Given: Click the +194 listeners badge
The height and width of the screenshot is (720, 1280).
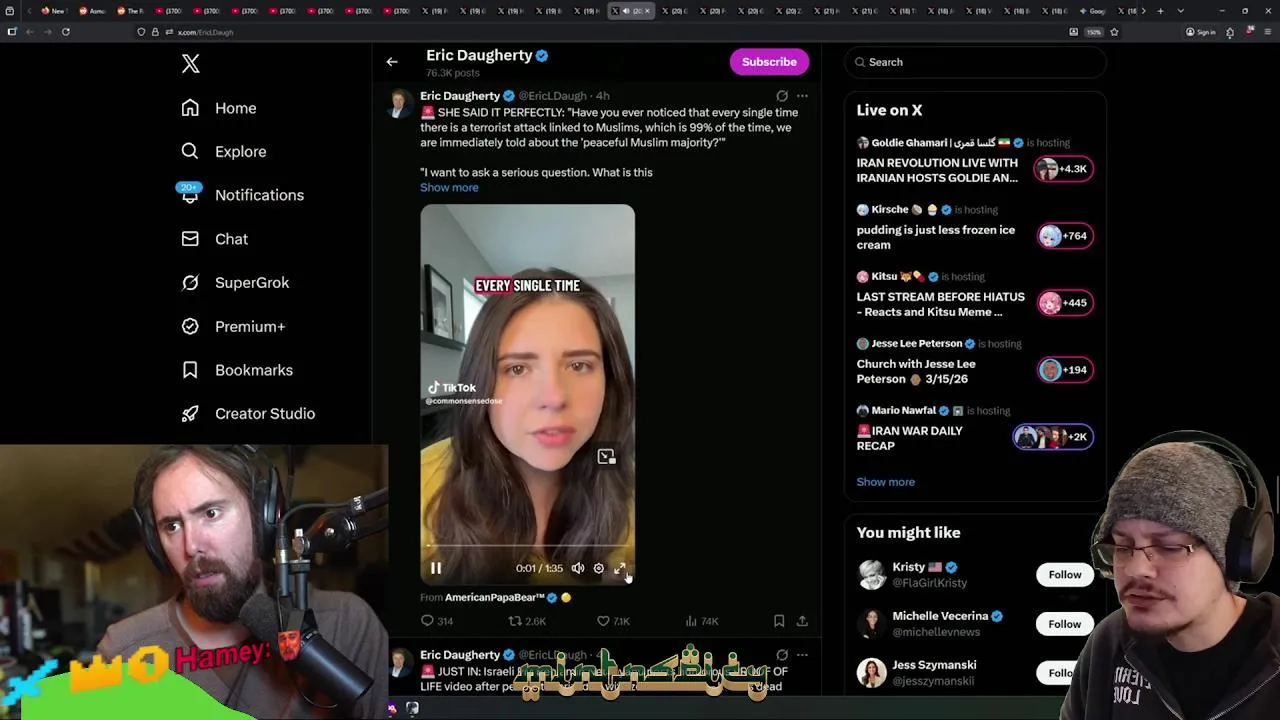Looking at the screenshot, I should [1065, 370].
